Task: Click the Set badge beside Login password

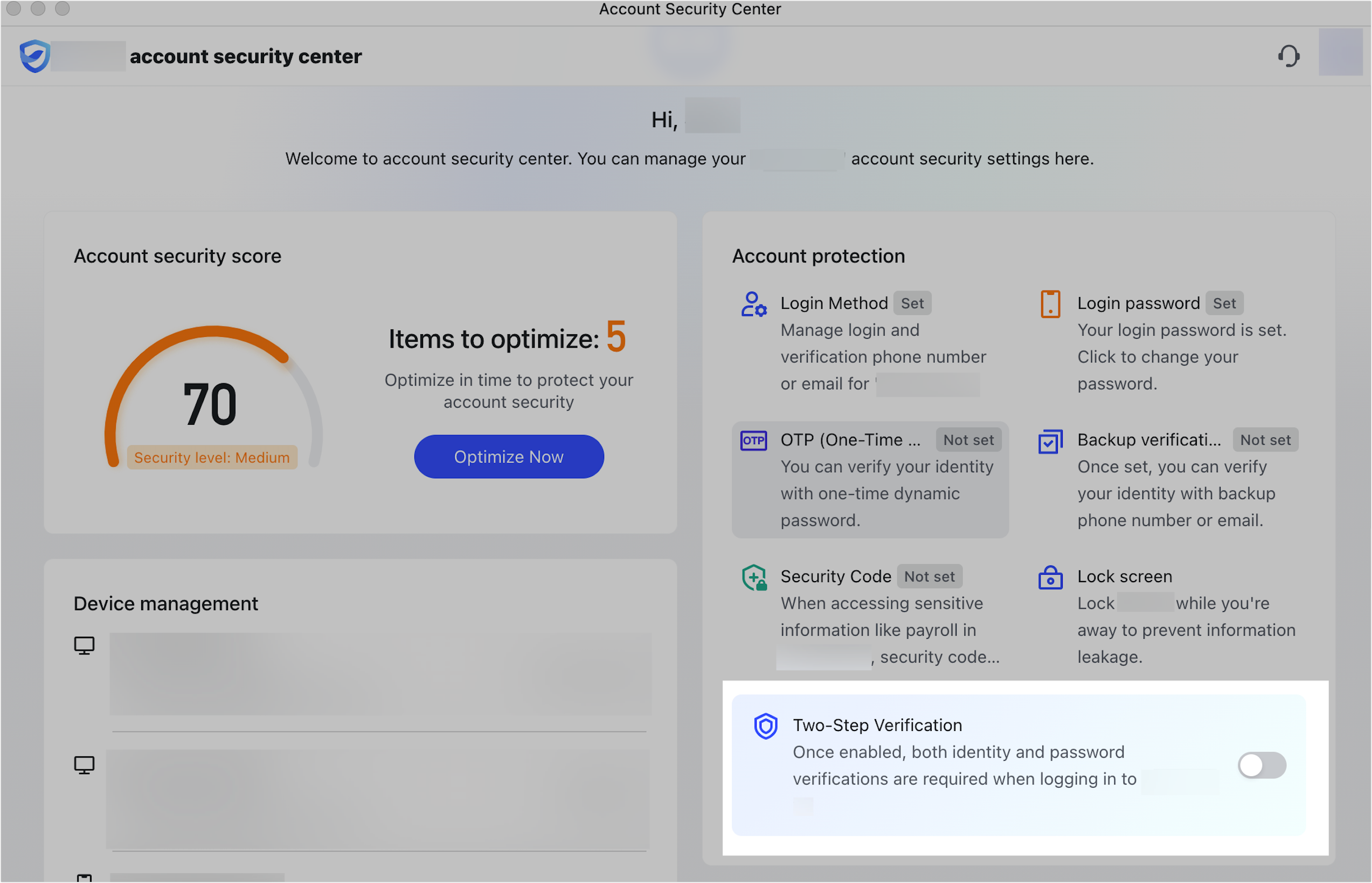Action: point(1224,303)
